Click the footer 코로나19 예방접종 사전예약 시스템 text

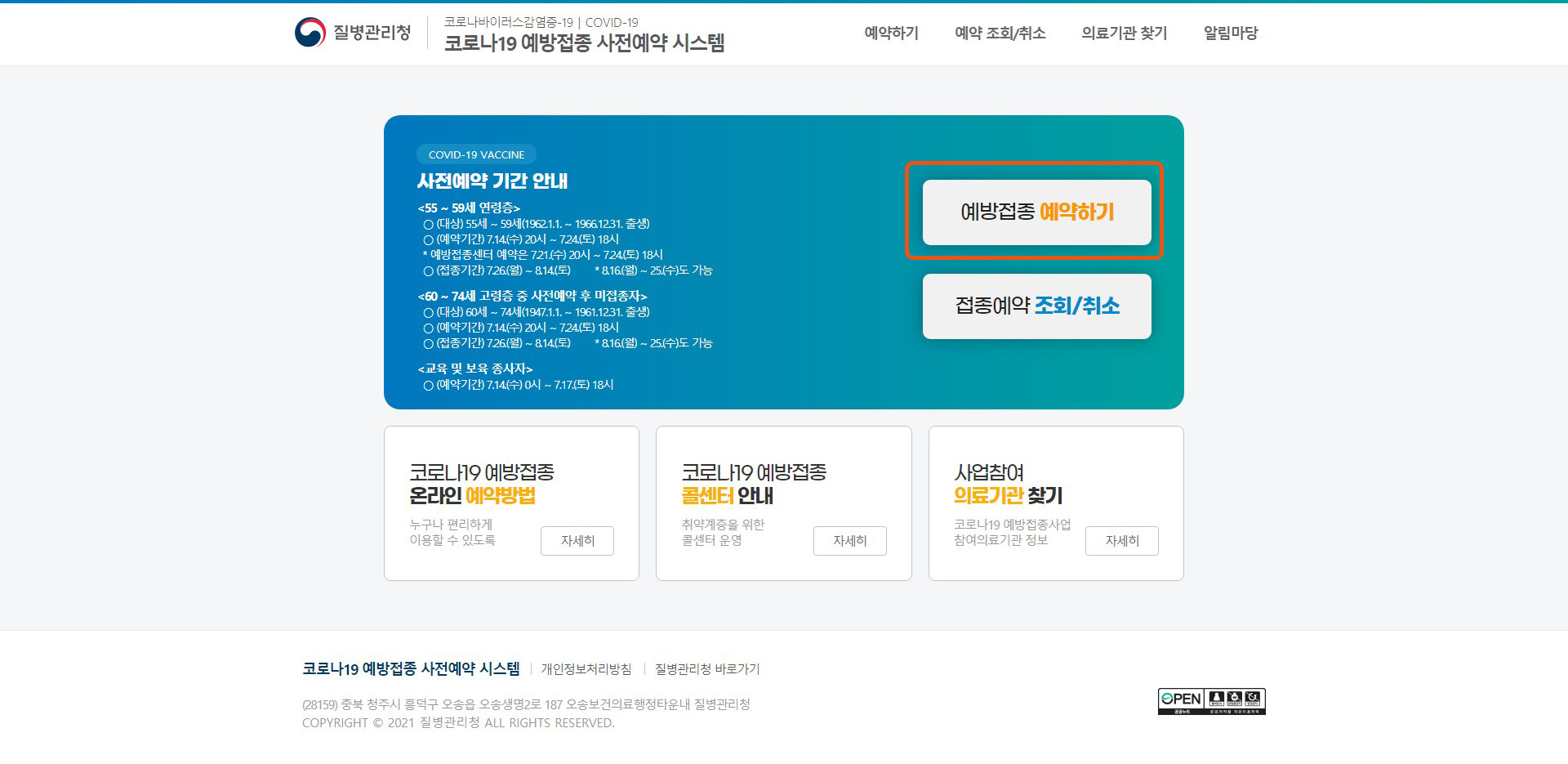tap(411, 669)
